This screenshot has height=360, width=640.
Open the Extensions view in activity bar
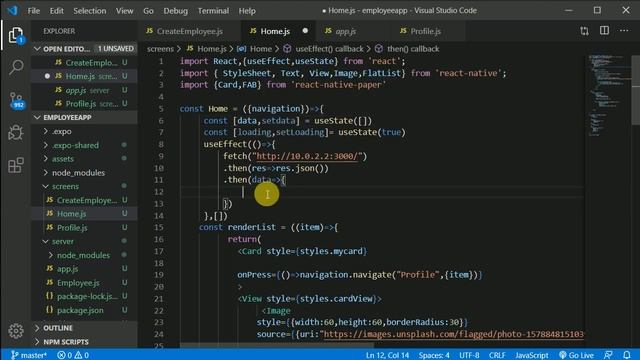pos(16,165)
